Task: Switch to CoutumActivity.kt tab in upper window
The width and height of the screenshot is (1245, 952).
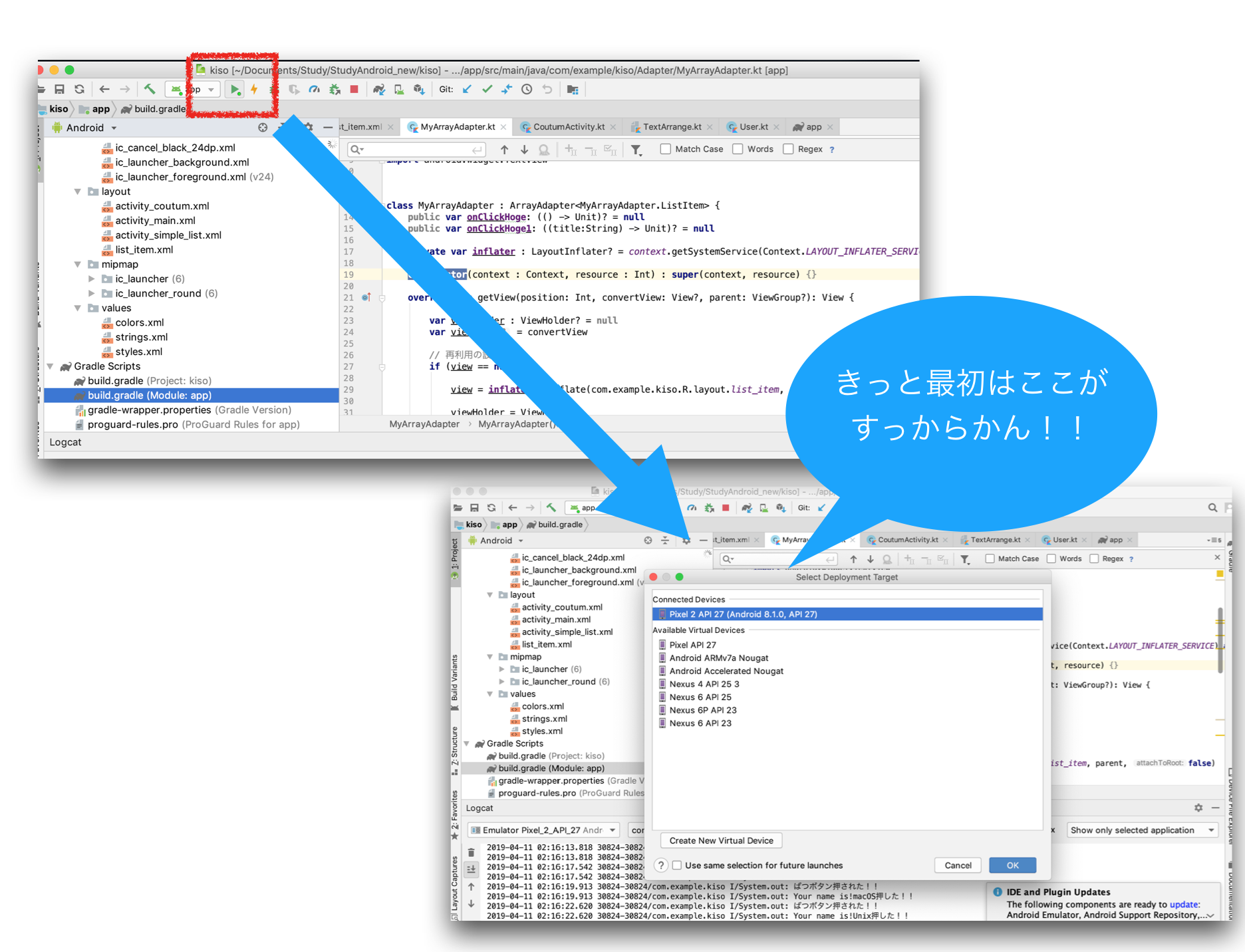Action: [569, 127]
